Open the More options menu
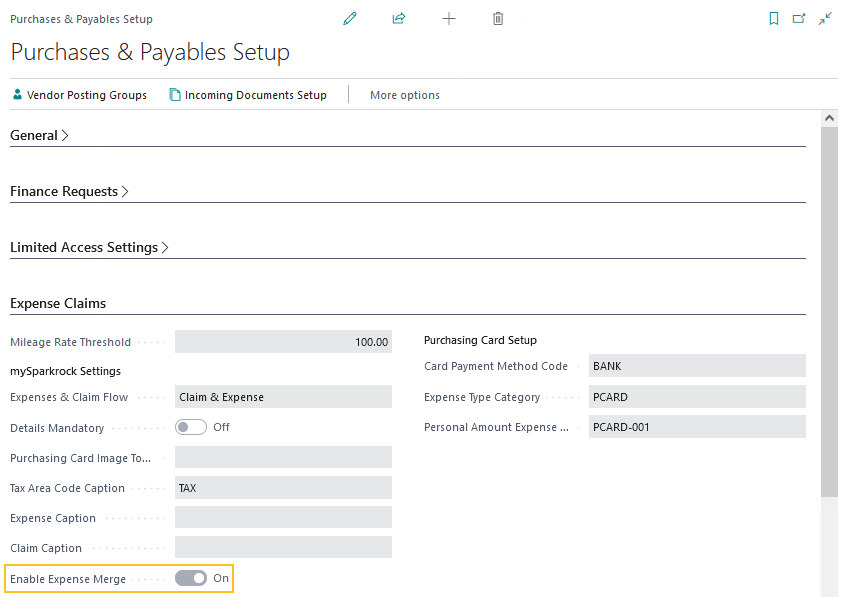The image size is (849, 597). click(x=404, y=95)
